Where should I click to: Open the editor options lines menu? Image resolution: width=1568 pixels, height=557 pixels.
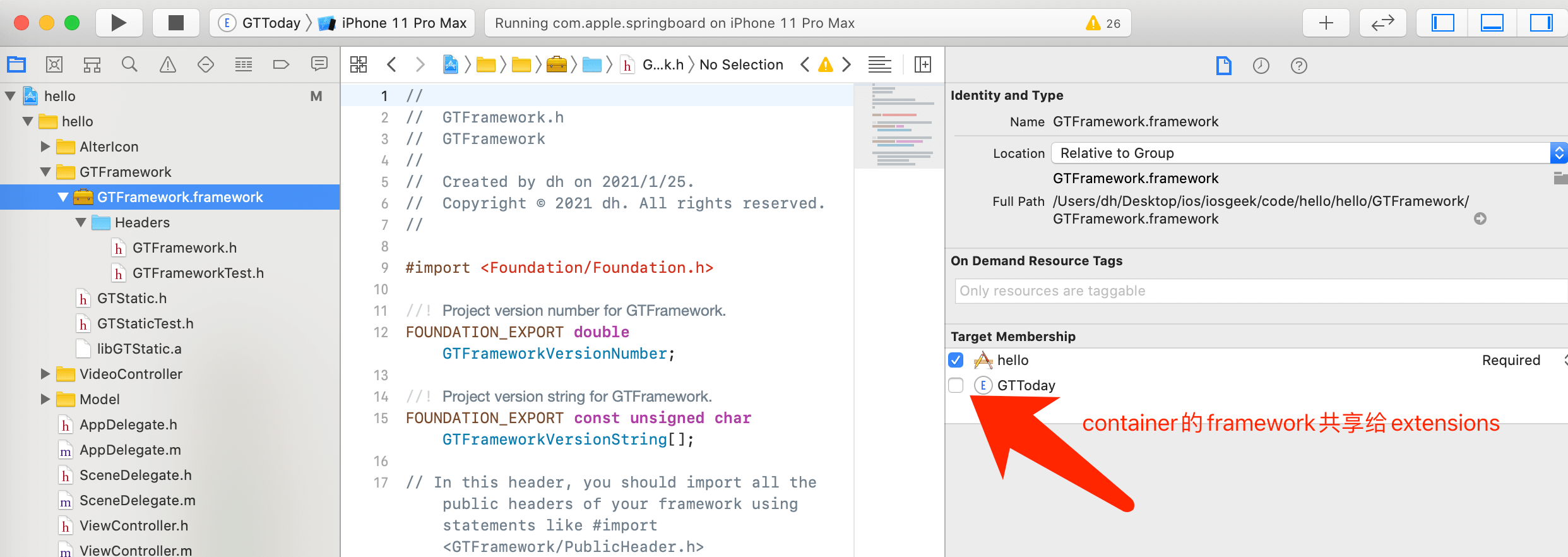[879, 64]
